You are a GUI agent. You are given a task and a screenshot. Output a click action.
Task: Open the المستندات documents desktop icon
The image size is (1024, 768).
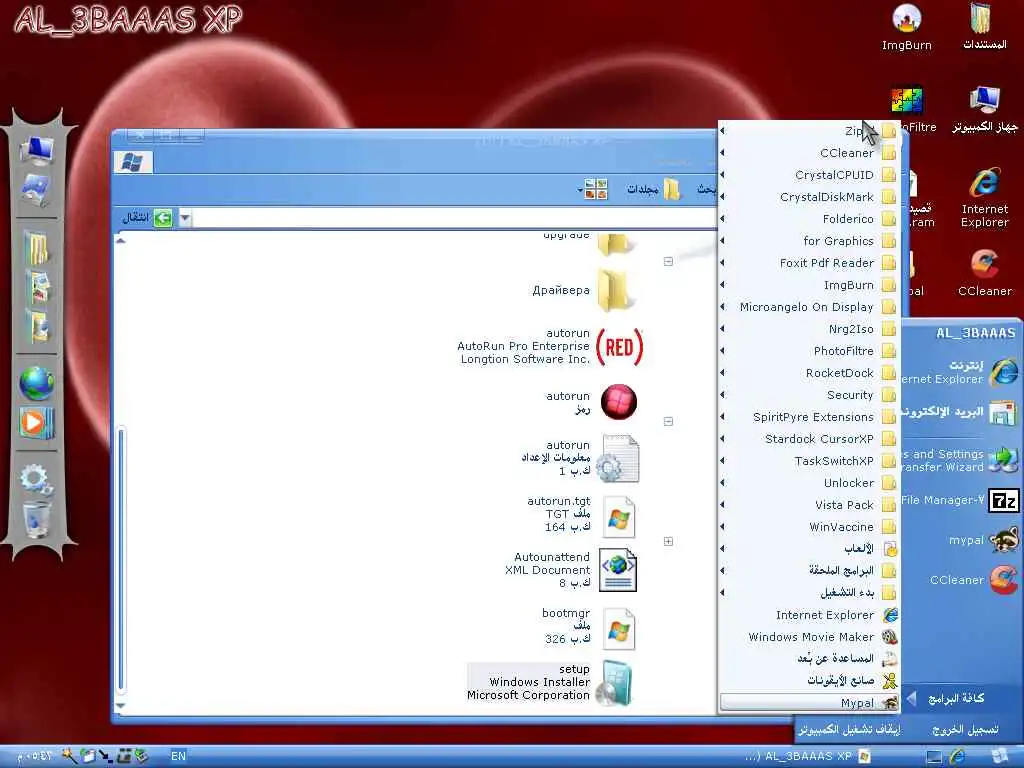[x=984, y=27]
